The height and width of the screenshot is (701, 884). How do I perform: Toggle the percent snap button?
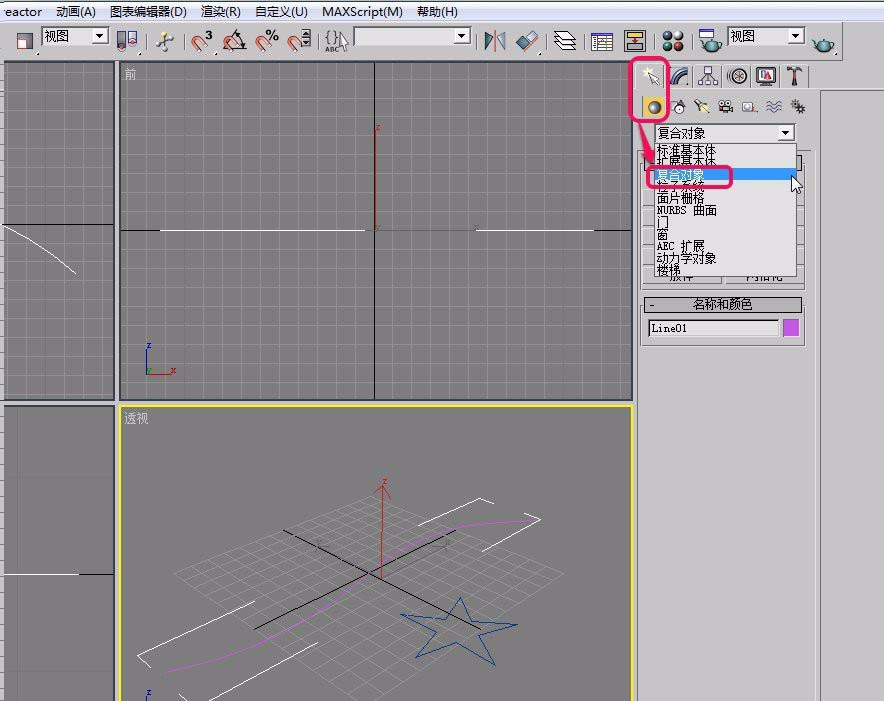[x=267, y=41]
